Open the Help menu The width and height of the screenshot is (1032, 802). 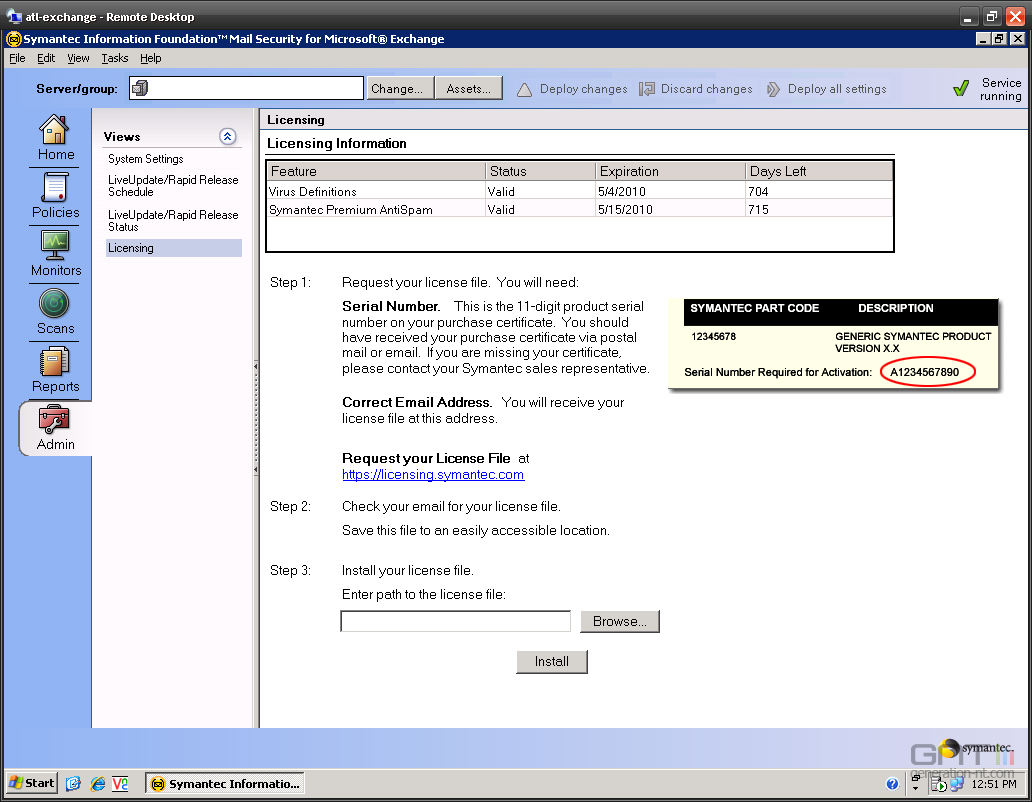(x=150, y=58)
